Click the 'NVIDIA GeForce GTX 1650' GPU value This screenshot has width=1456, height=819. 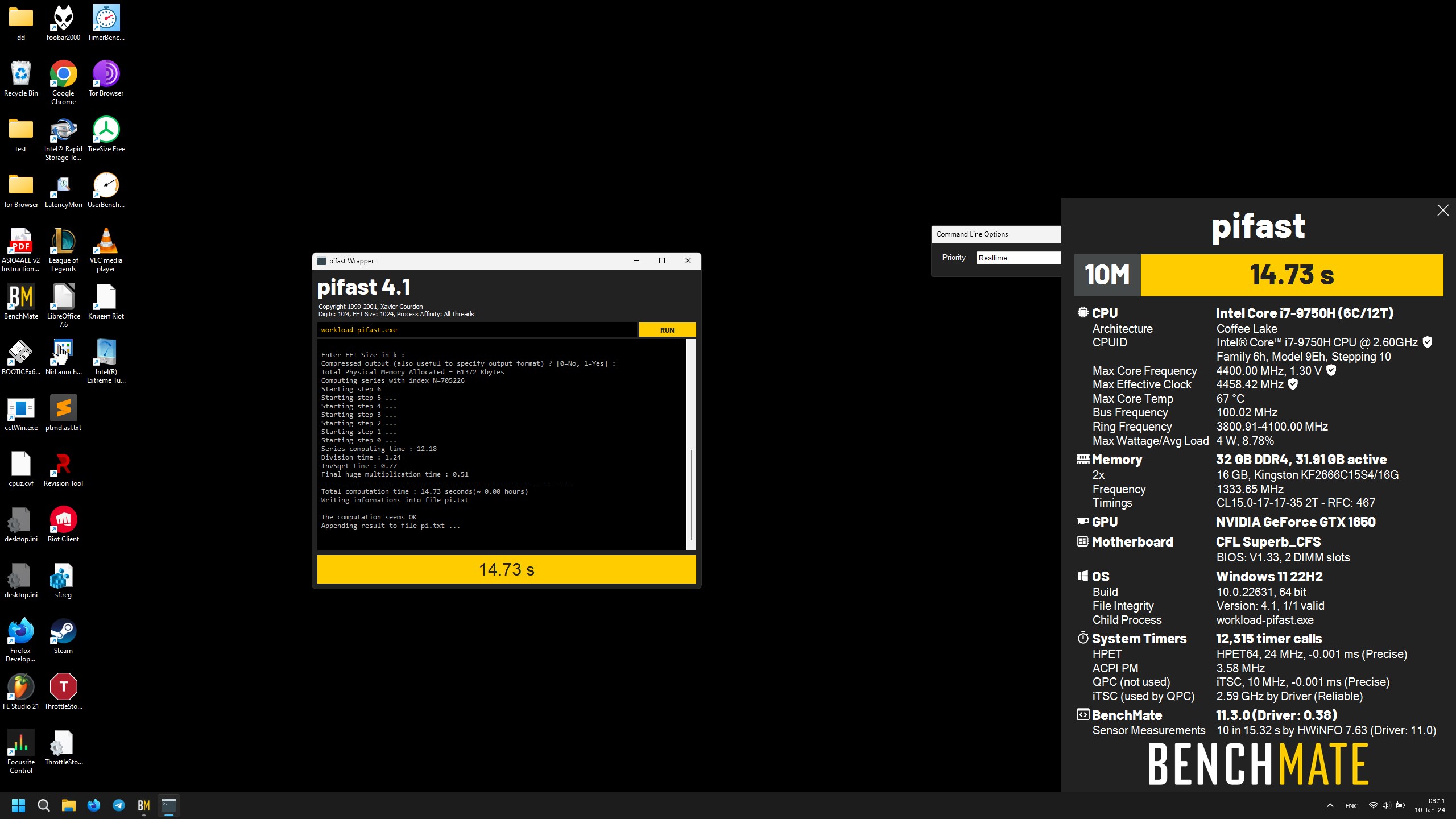point(1296,522)
